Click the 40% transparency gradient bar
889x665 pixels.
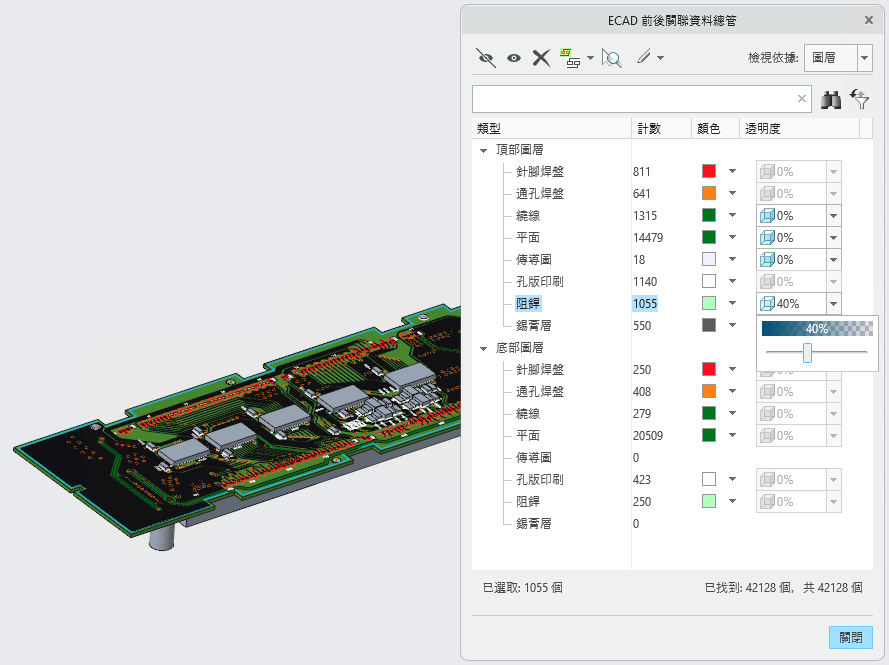click(817, 328)
